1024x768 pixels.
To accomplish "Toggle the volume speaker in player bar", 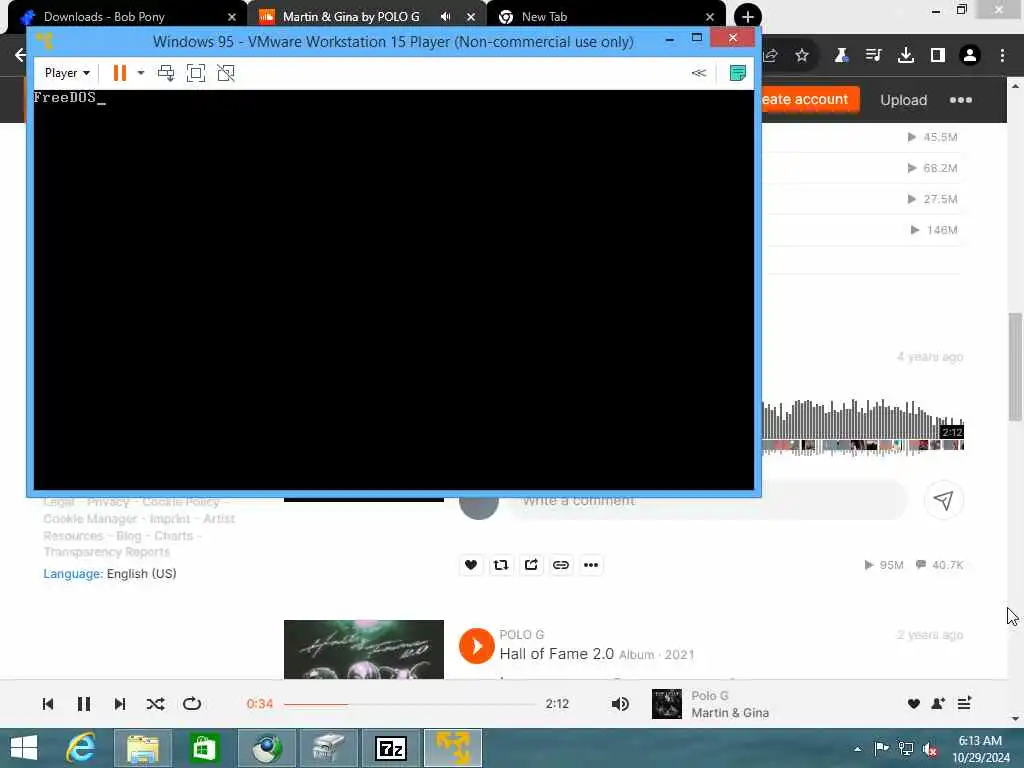I will (620, 704).
